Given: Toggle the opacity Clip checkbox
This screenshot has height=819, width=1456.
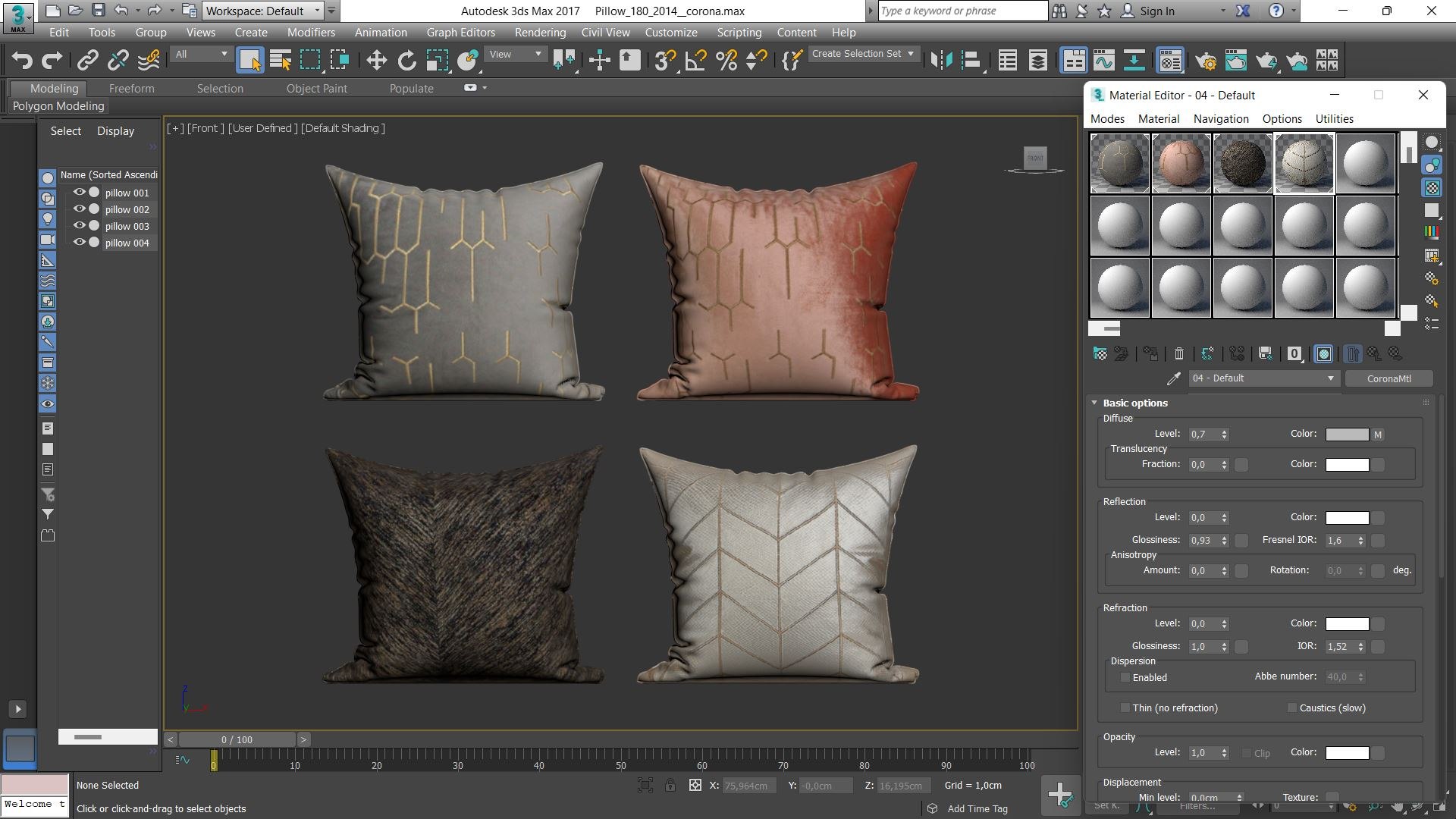Looking at the screenshot, I should [x=1247, y=753].
